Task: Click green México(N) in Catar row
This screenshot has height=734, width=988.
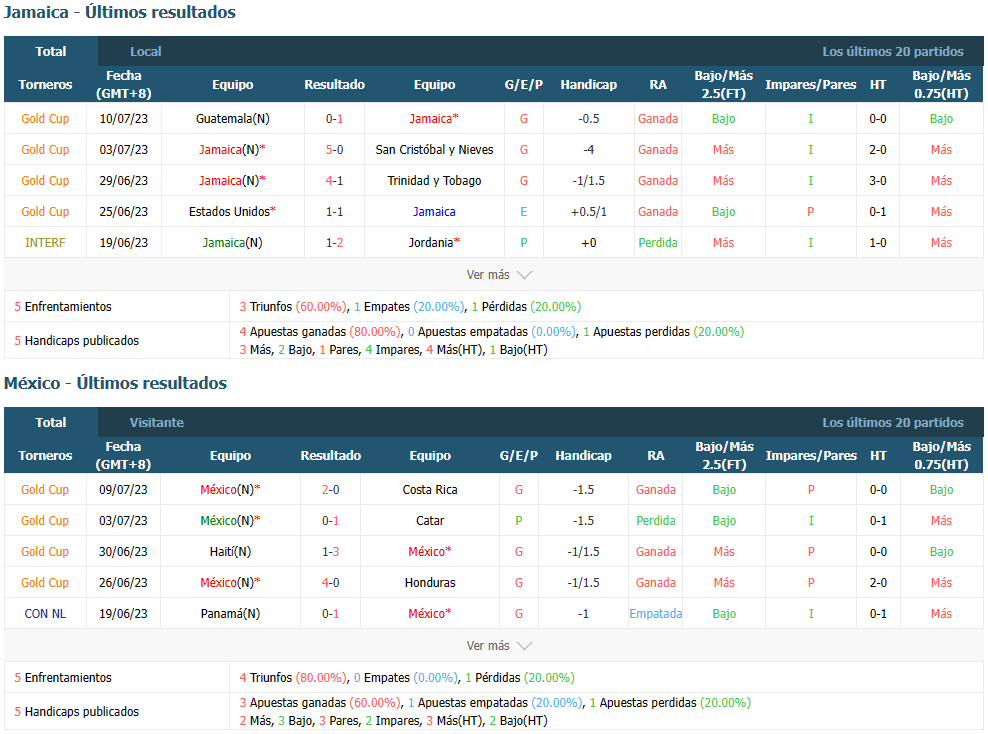Action: coord(230,520)
